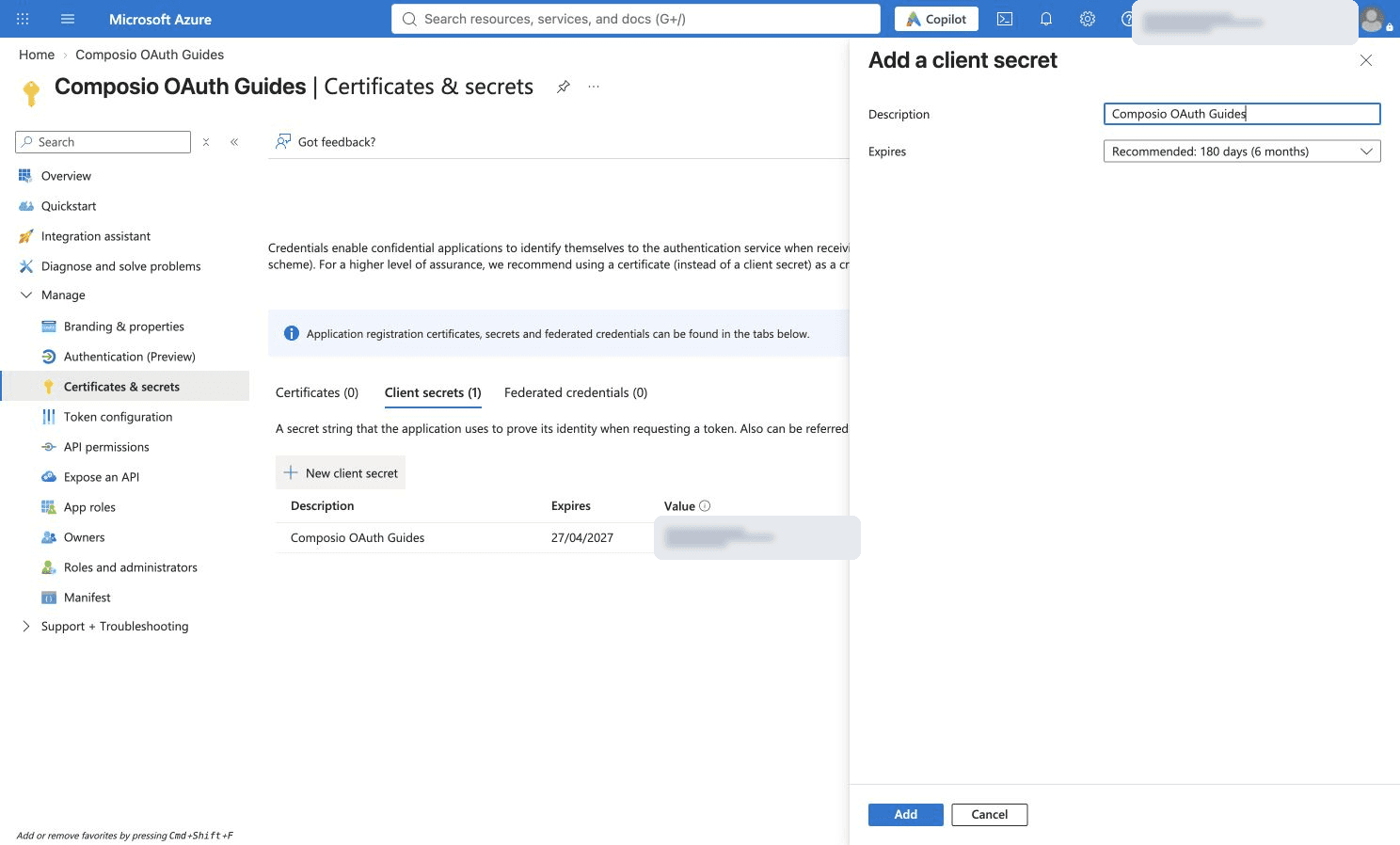Viewport: 1400px width, 845px height.
Task: Click New client secret button
Action: pyautogui.click(x=341, y=472)
